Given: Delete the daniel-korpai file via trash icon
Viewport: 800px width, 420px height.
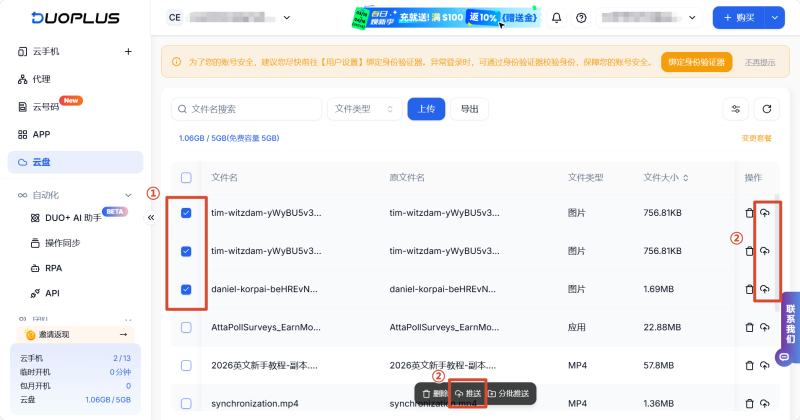Looking at the screenshot, I should 749,289.
